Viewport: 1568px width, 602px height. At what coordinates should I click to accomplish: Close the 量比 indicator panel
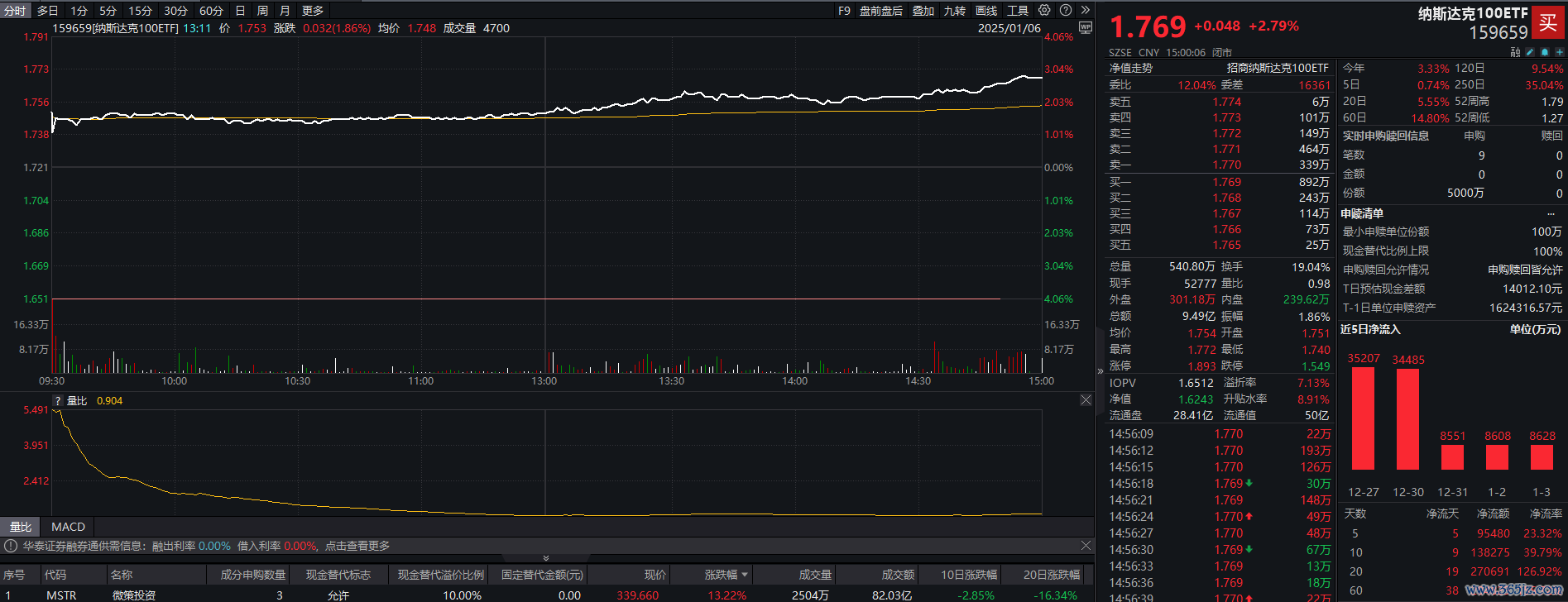pyautogui.click(x=1086, y=400)
